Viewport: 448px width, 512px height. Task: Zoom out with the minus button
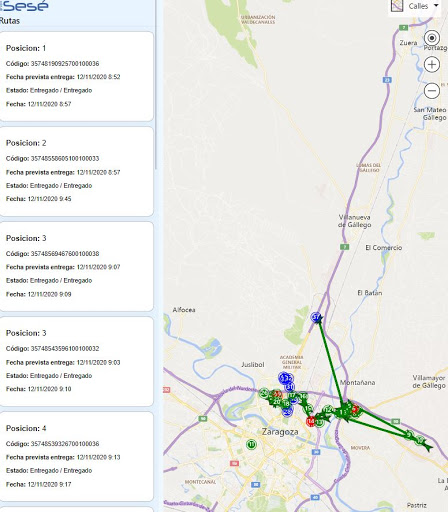point(432,91)
